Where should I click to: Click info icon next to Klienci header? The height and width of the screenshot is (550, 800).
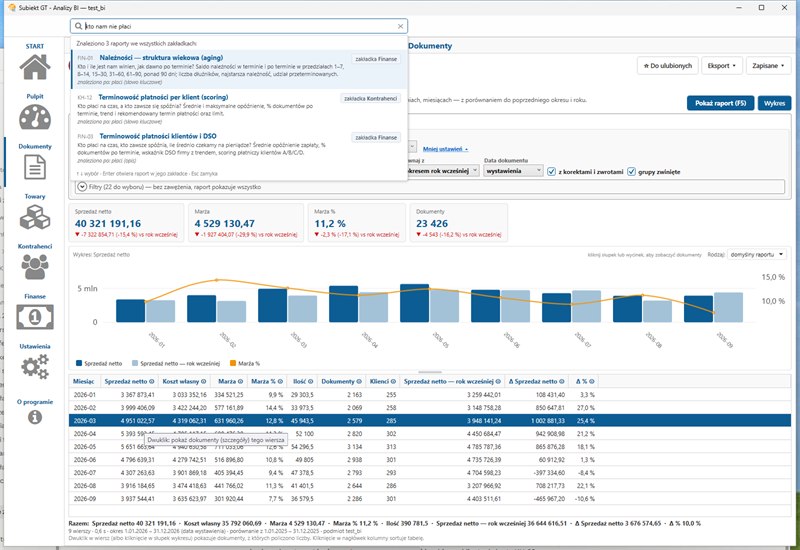pos(393,381)
